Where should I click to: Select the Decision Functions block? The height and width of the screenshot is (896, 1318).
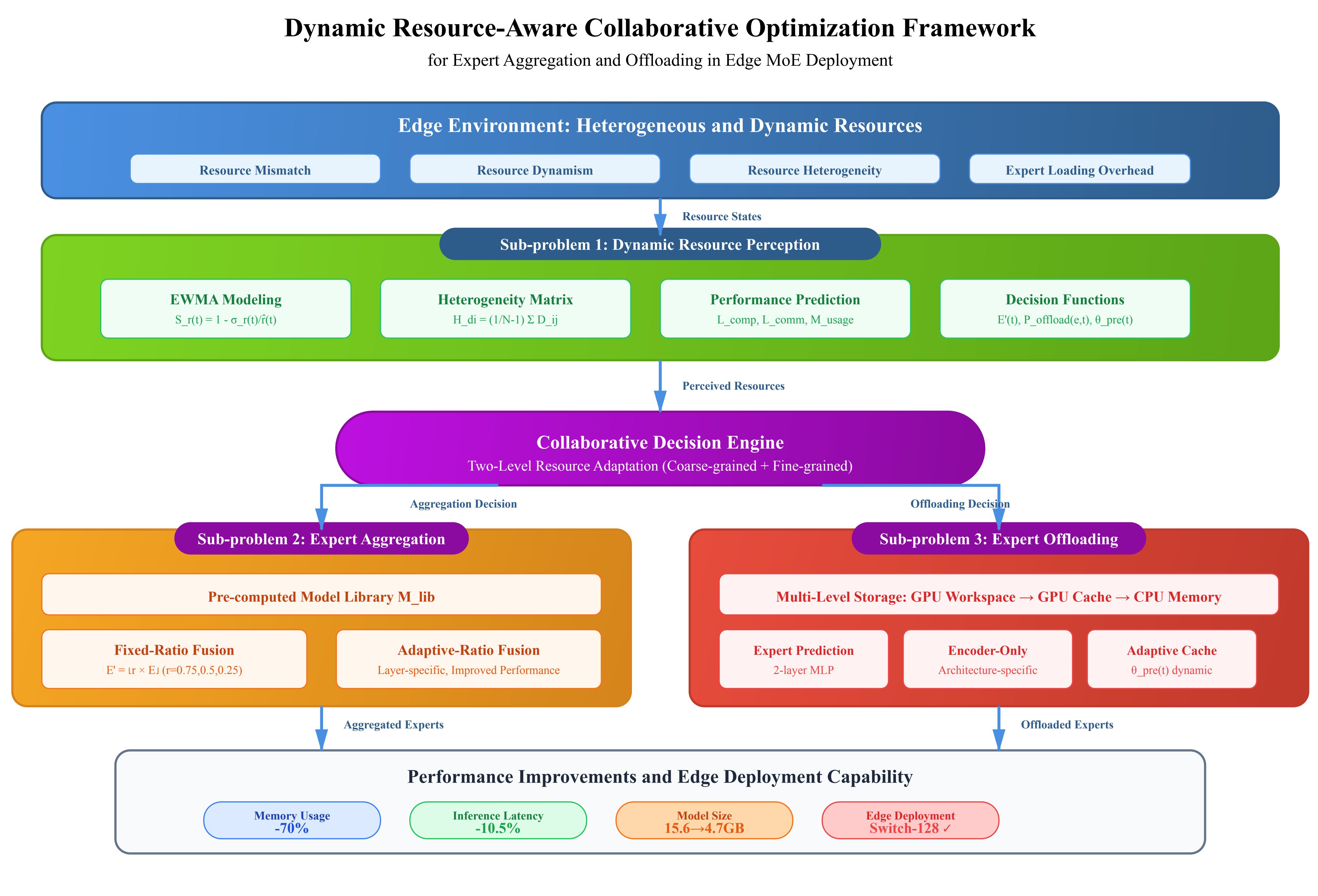[x=1064, y=308]
